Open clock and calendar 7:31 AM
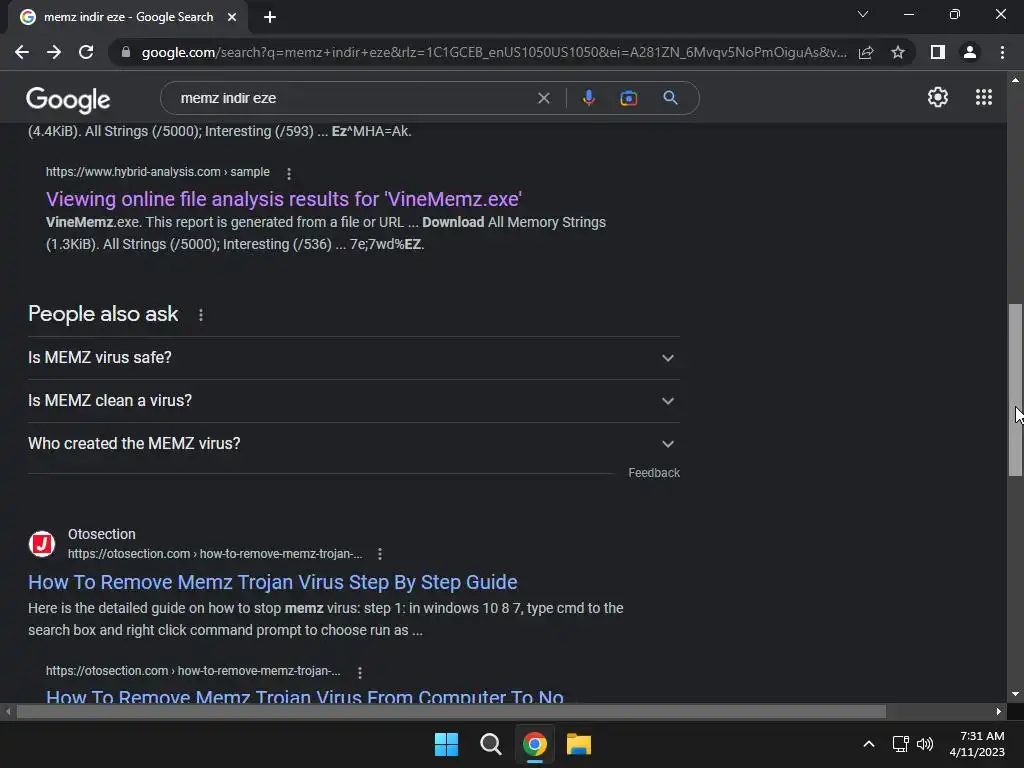Image resolution: width=1024 pixels, height=768 pixels. 977,744
